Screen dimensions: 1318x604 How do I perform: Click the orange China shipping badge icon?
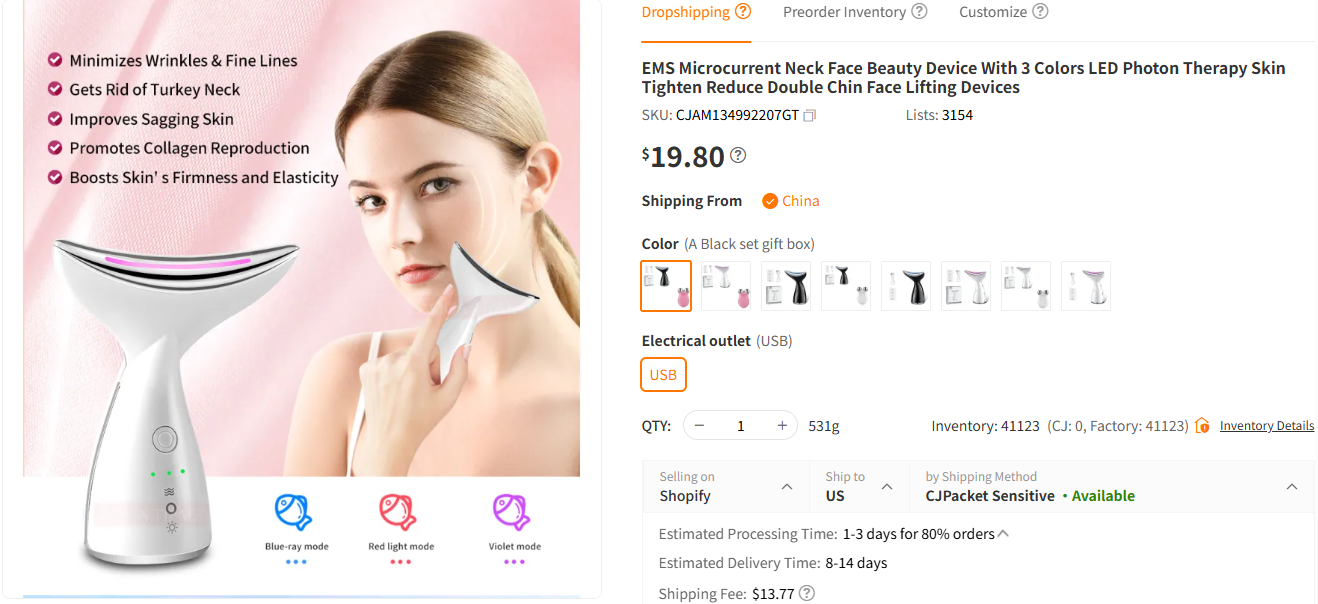click(769, 200)
